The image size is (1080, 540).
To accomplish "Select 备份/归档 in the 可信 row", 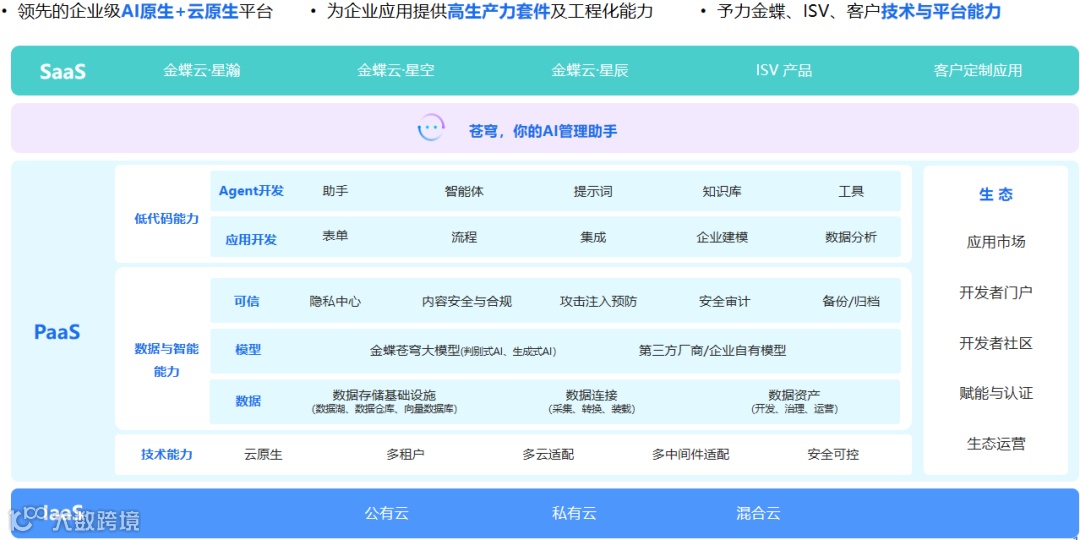I will click(x=851, y=301).
